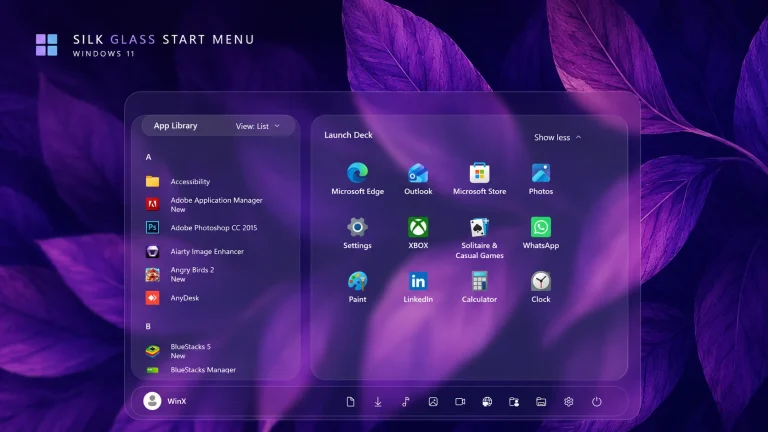768x432 pixels.
Task: Open the WinX user account profile
Action: click(x=165, y=401)
